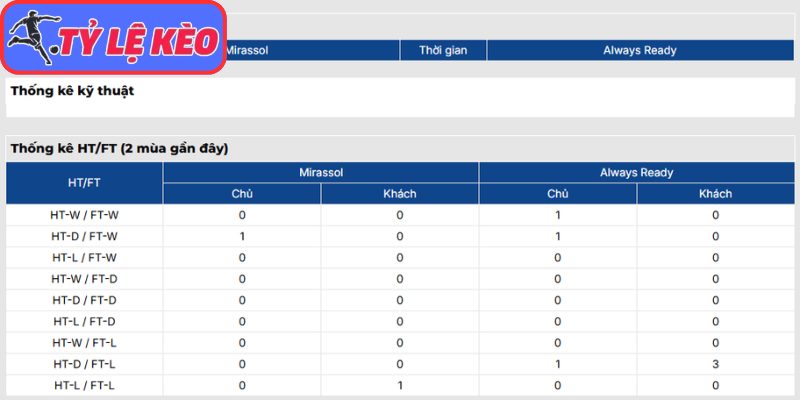Select the HT-L / FT-D row label
The width and height of the screenshot is (800, 400).
click(x=84, y=321)
